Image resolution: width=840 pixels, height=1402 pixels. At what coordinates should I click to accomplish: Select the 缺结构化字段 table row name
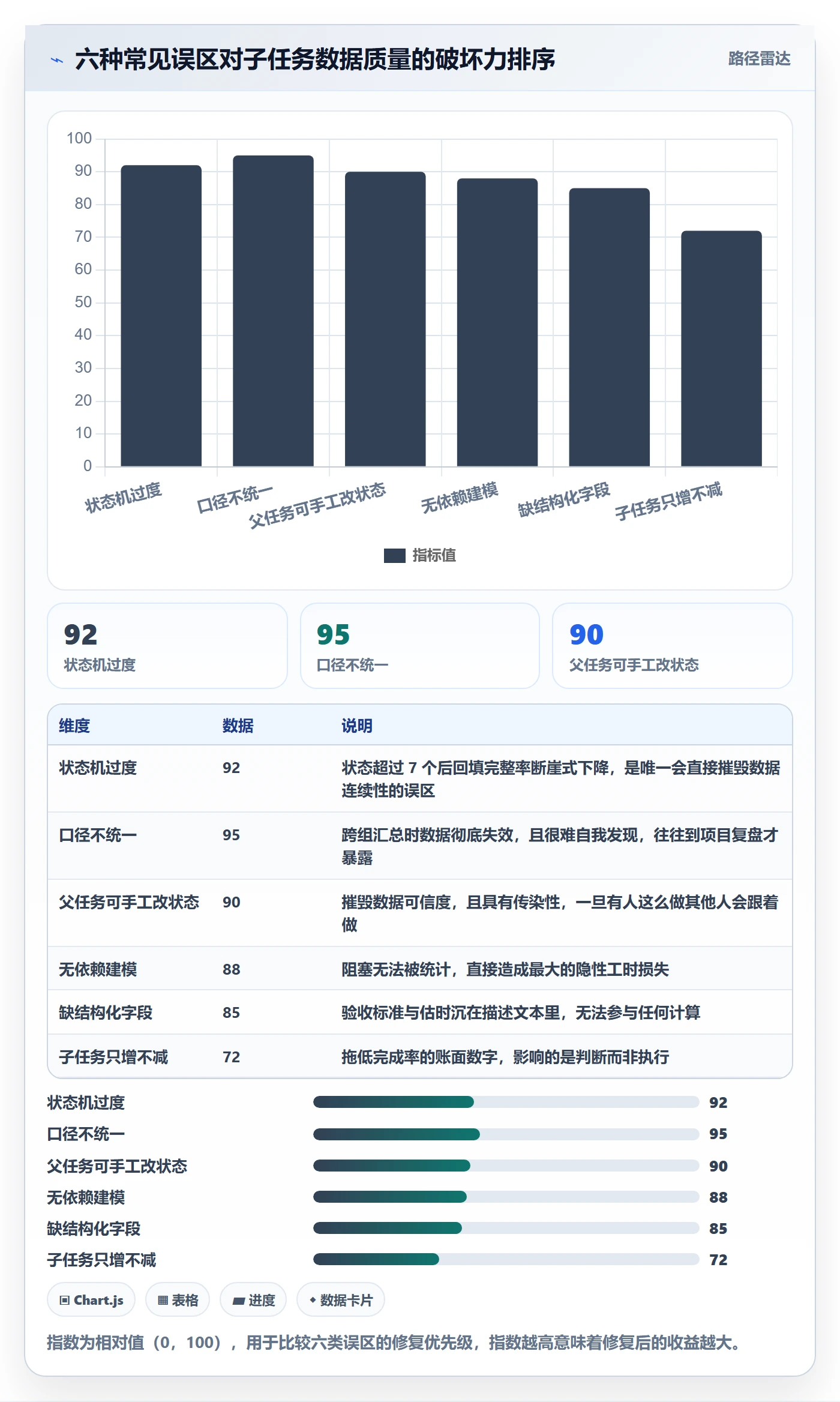pos(106,1012)
